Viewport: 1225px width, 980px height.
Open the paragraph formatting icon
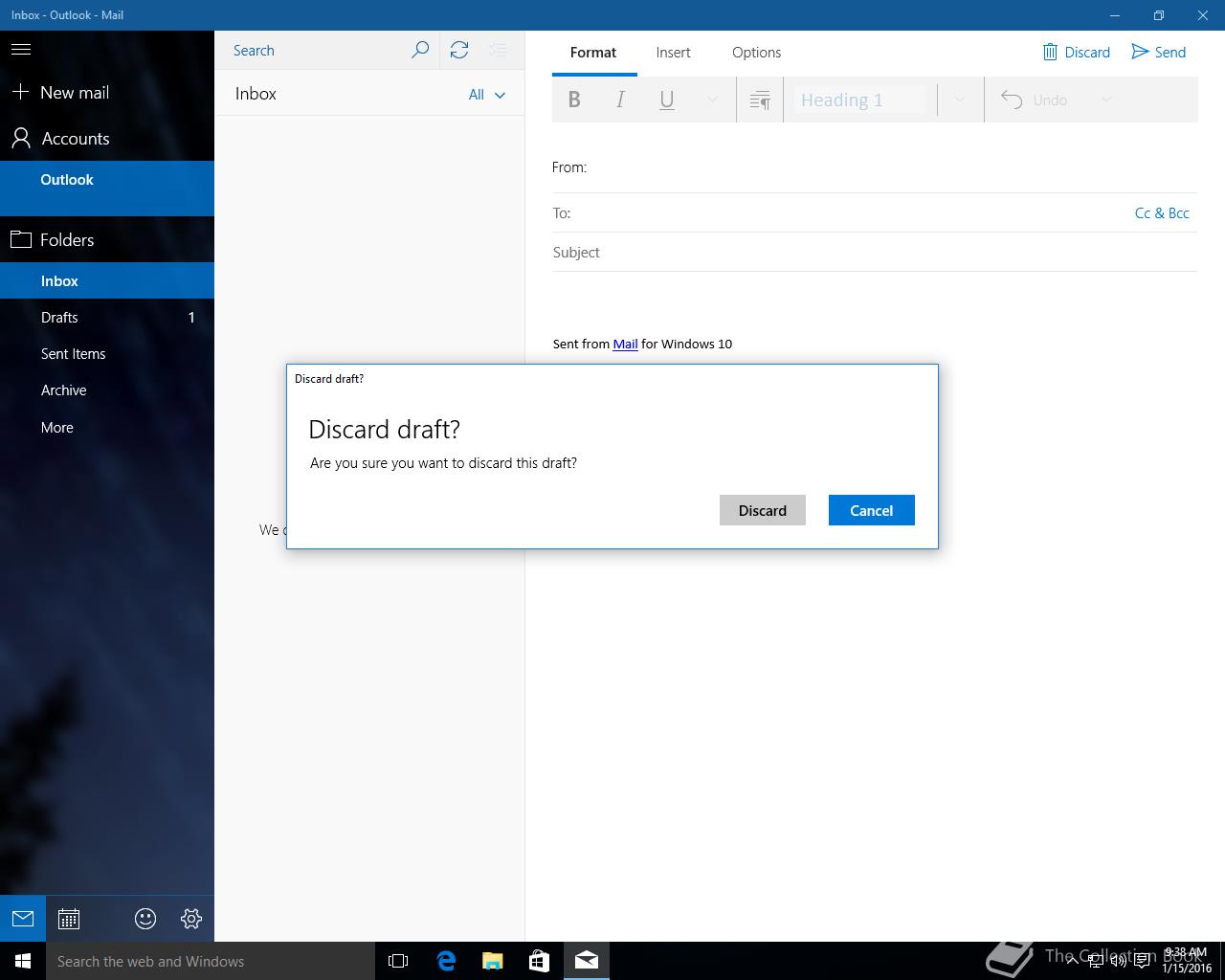(x=760, y=100)
